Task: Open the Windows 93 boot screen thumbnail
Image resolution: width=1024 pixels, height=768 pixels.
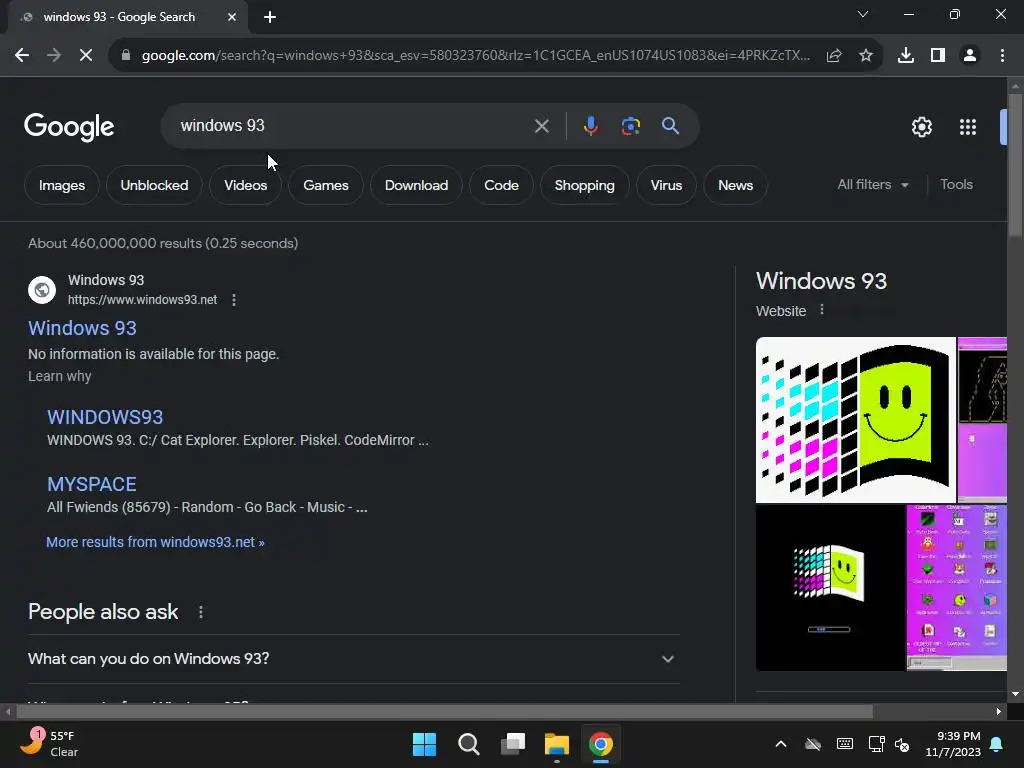Action: click(x=830, y=588)
